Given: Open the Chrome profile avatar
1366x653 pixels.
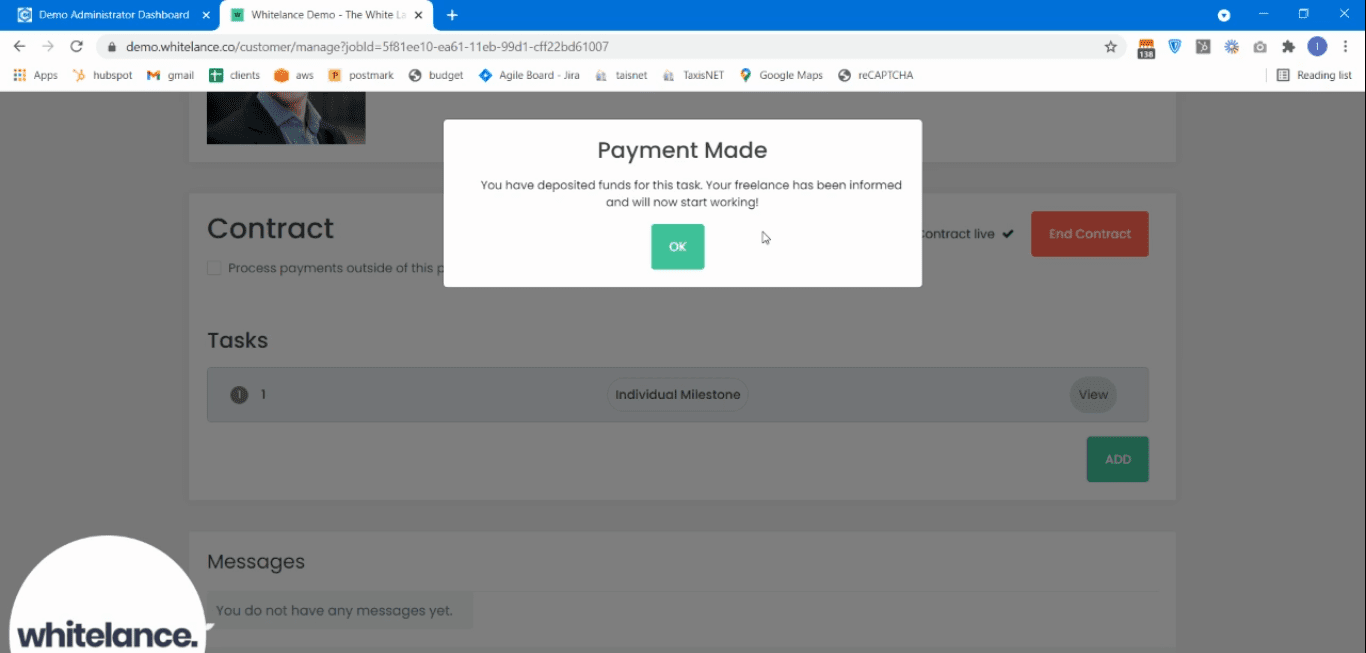Looking at the screenshot, I should [x=1317, y=47].
